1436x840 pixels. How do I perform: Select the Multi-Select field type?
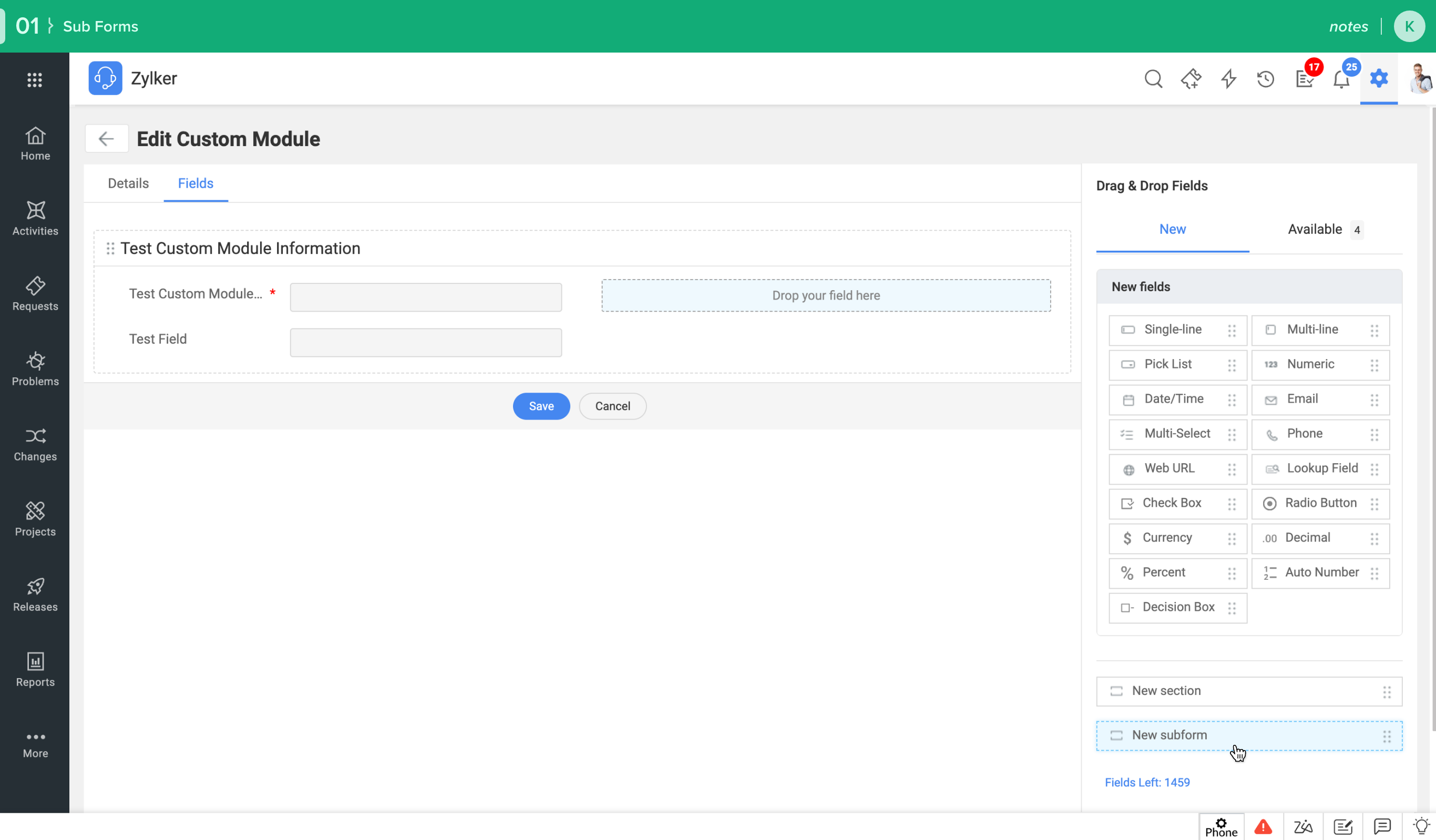[x=1177, y=434]
